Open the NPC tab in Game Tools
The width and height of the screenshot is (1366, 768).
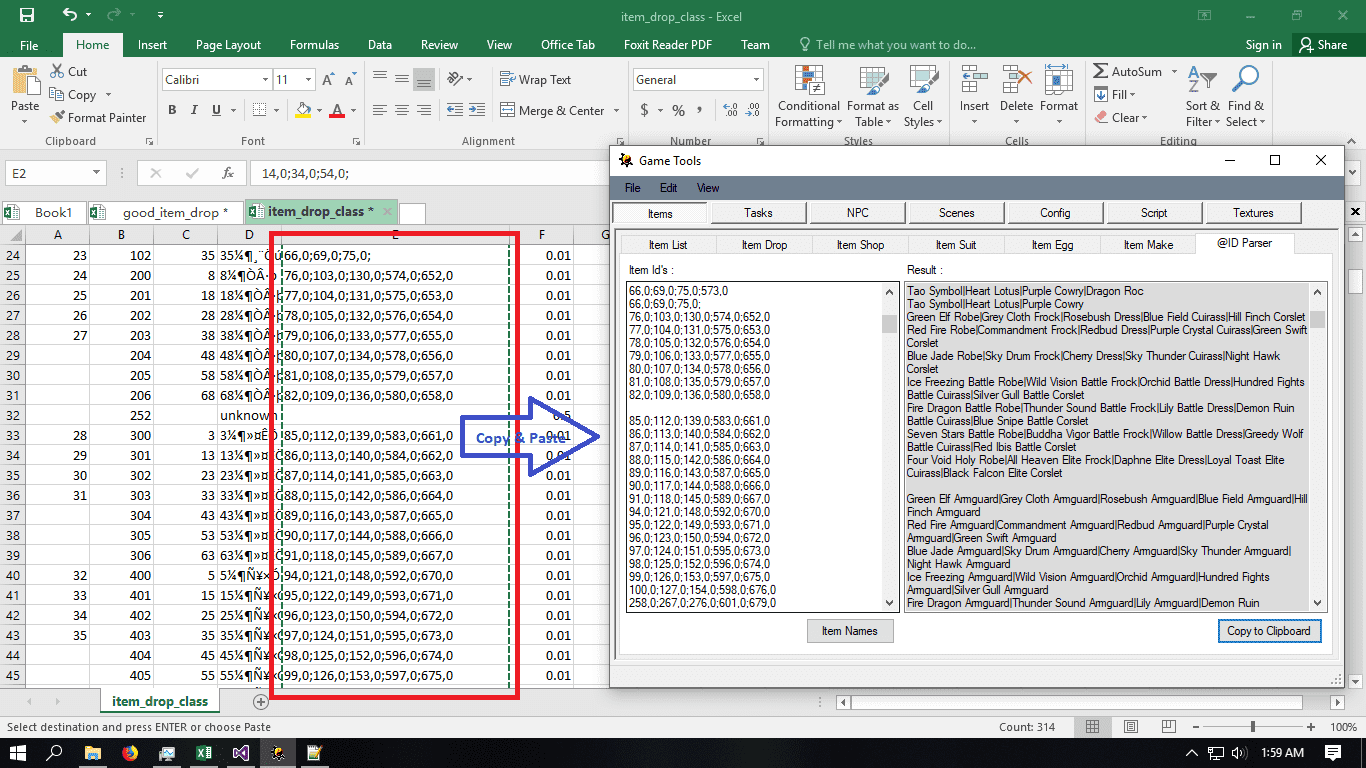point(857,213)
